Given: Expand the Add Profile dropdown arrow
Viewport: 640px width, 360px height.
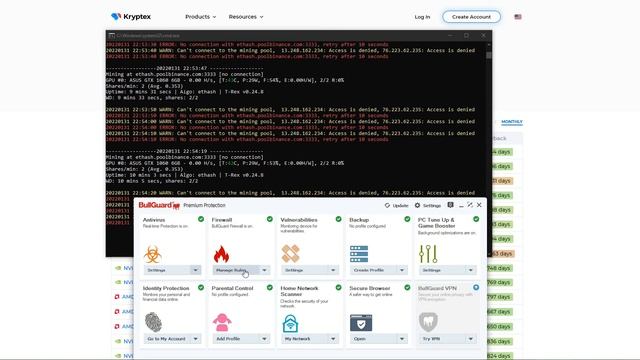Looking at the screenshot, I should click(x=264, y=339).
